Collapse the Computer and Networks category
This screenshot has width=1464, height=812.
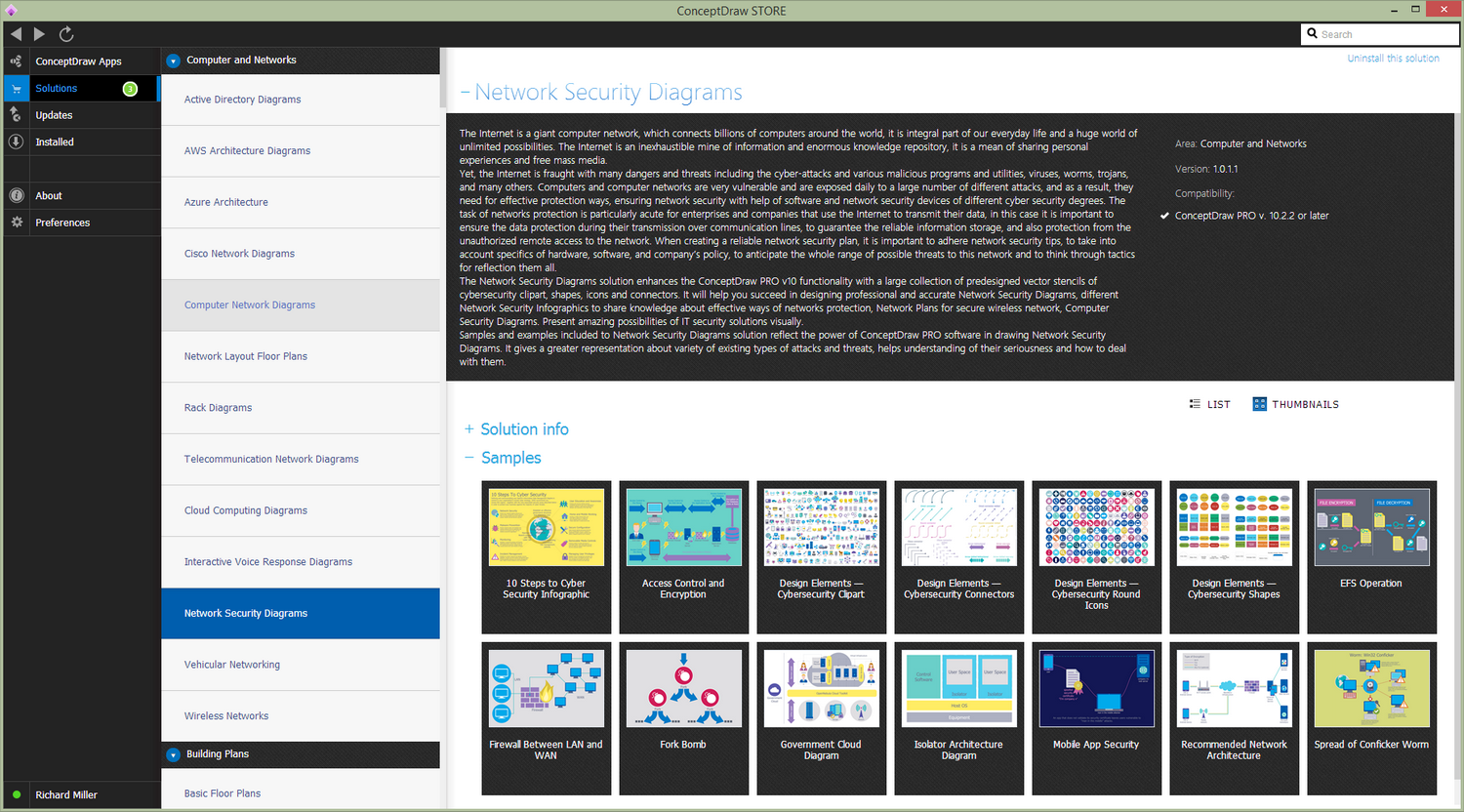point(173,61)
